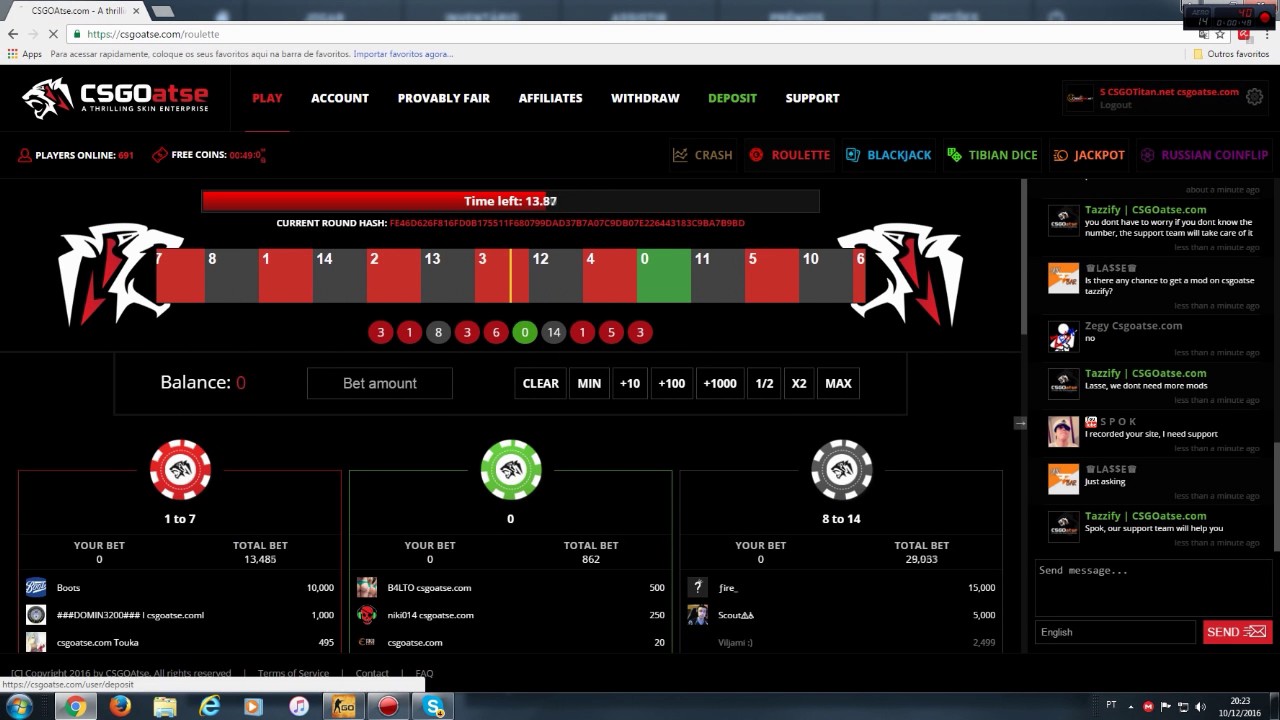Switch to the TIBIAN DICE game
This screenshot has width=1280, height=720.
(x=991, y=155)
